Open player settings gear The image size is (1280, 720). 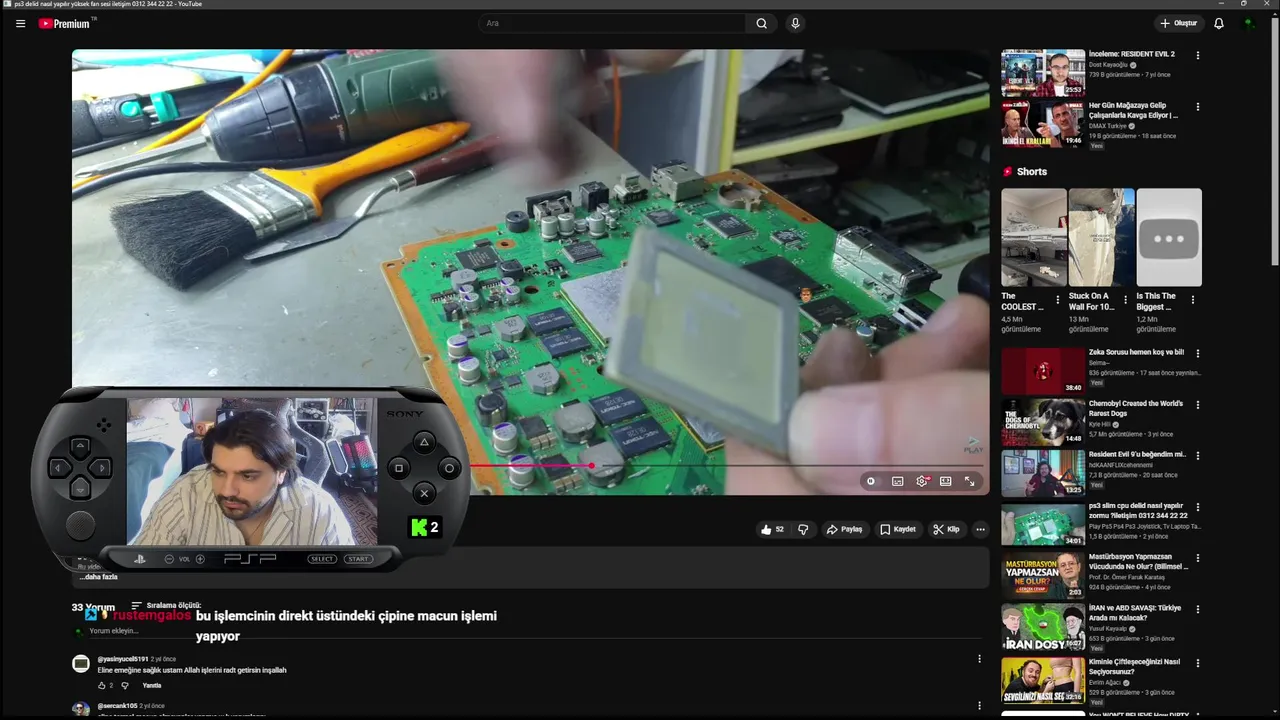click(x=921, y=481)
